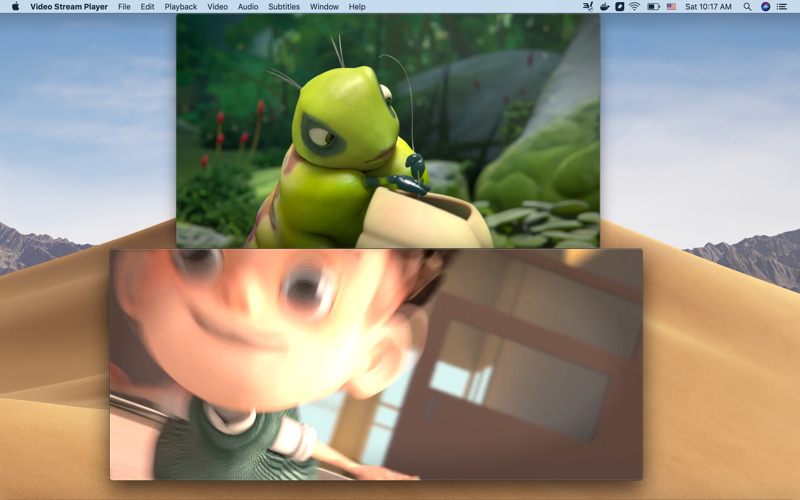Click the blurry boy video window
The height and width of the screenshot is (500, 800).
(376, 364)
